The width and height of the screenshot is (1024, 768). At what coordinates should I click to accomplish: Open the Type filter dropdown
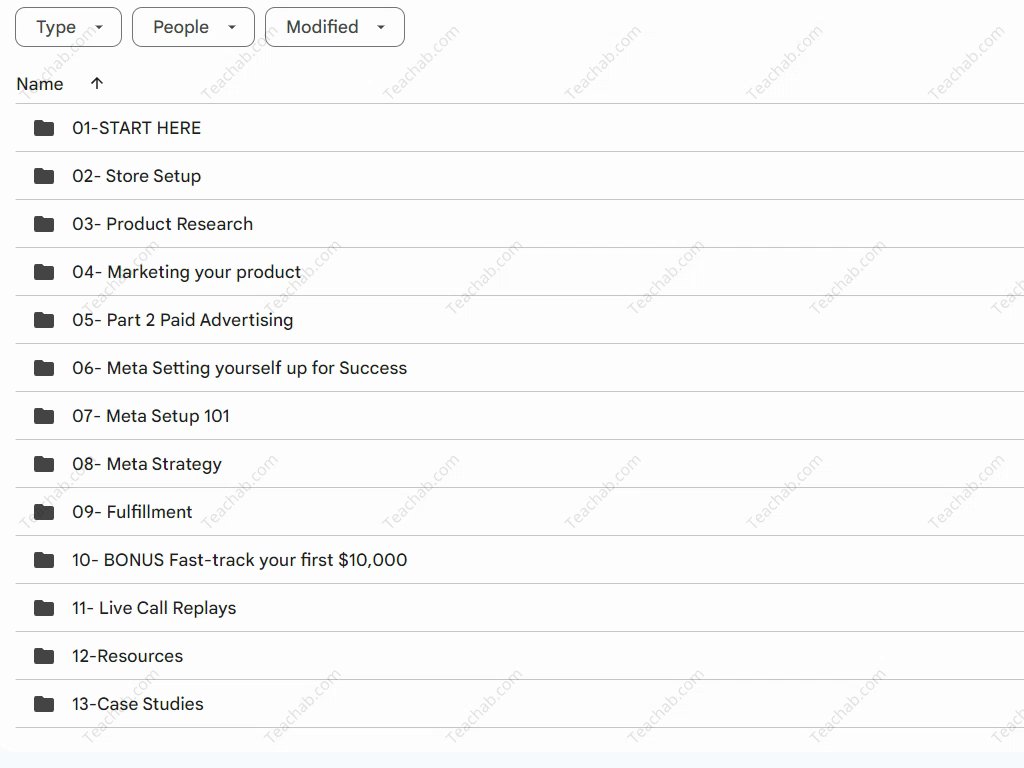click(68, 27)
